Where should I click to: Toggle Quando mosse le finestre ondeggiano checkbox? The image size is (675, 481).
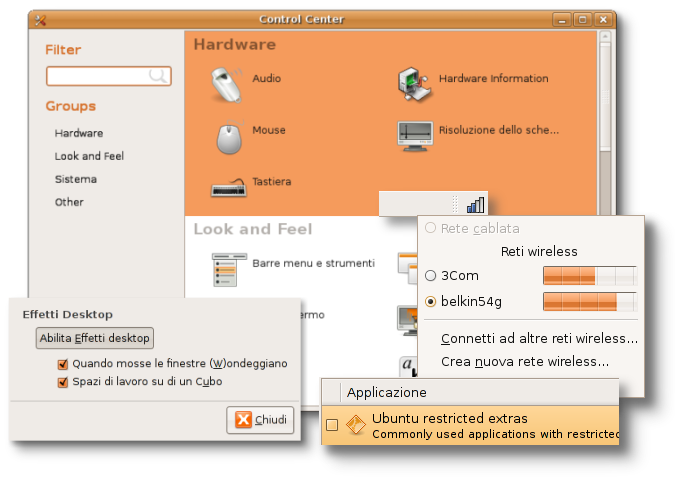[x=63, y=364]
